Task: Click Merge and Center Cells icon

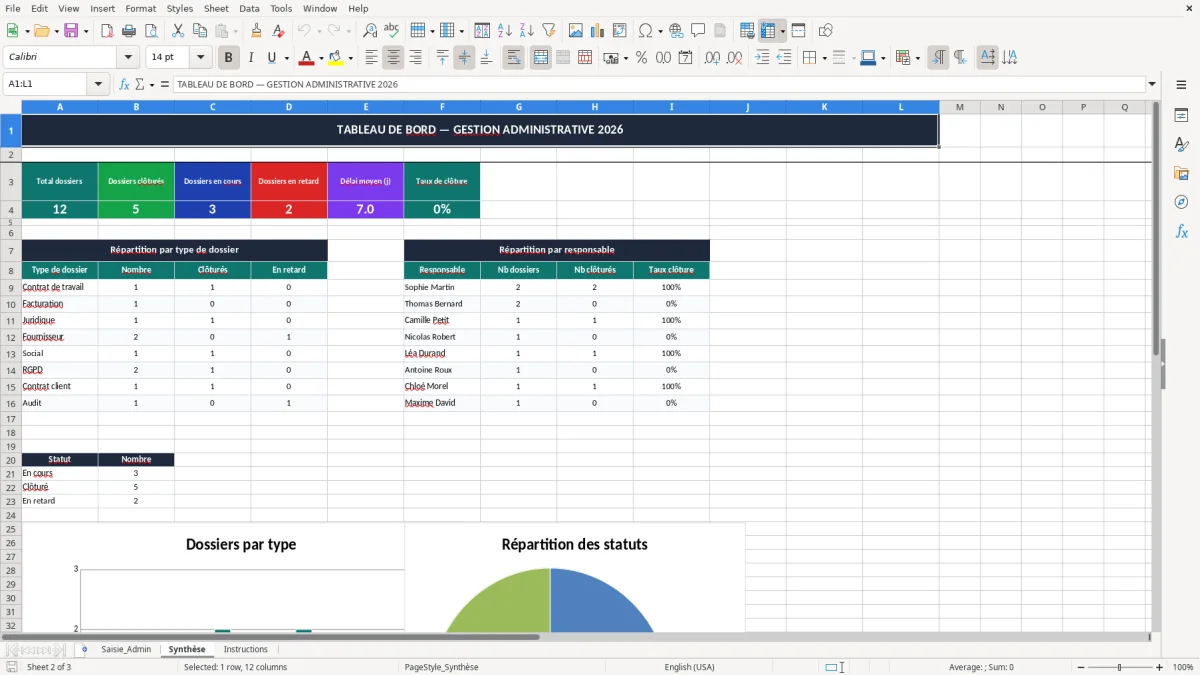Action: click(x=541, y=58)
